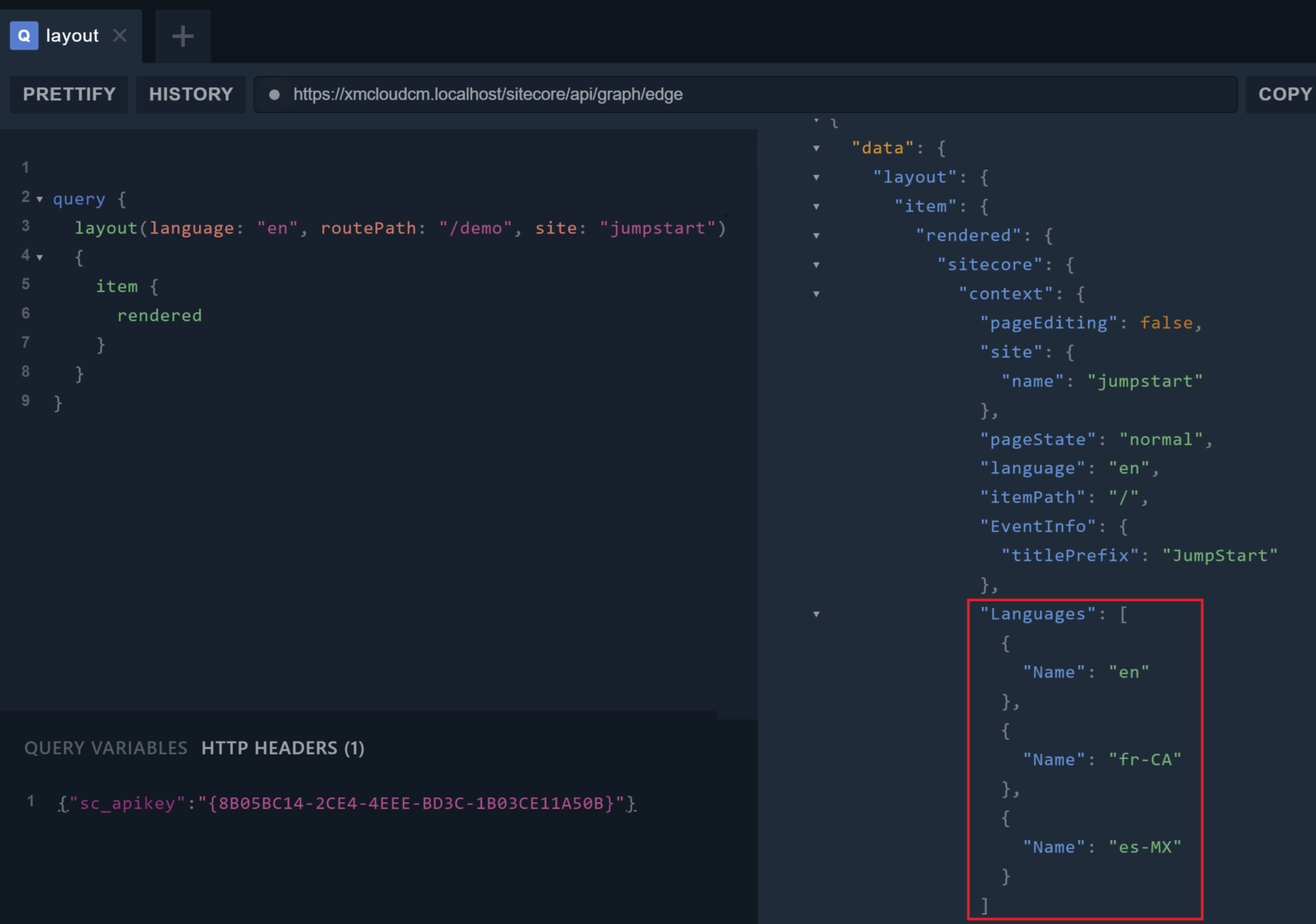Click line number 5 in the query editor
The height and width of the screenshot is (924, 1316).
point(25,285)
